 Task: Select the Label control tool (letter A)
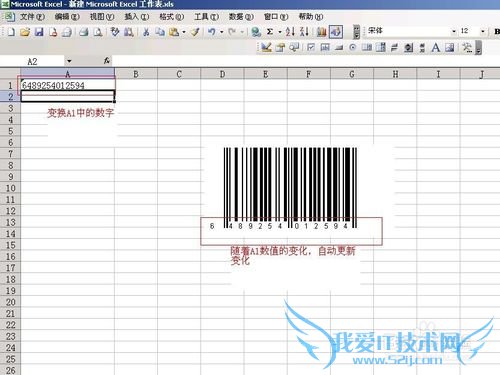click(x=435, y=48)
